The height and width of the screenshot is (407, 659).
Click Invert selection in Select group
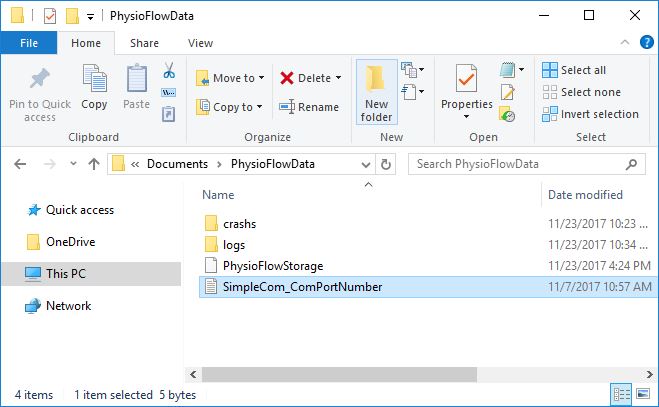click(590, 114)
